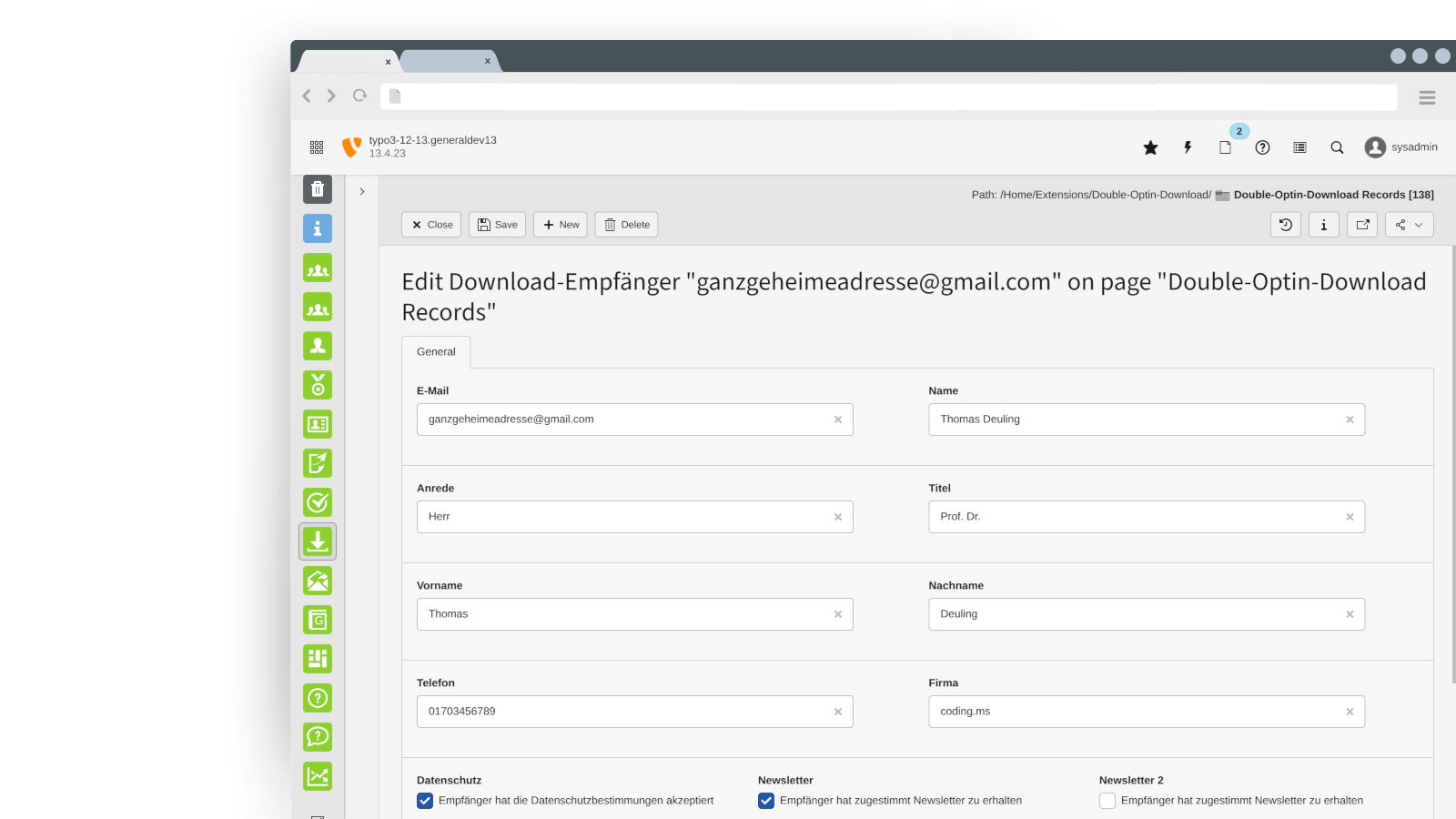This screenshot has width=1456, height=819.
Task: Enable the Newsletter 2 checkbox
Action: (1107, 801)
